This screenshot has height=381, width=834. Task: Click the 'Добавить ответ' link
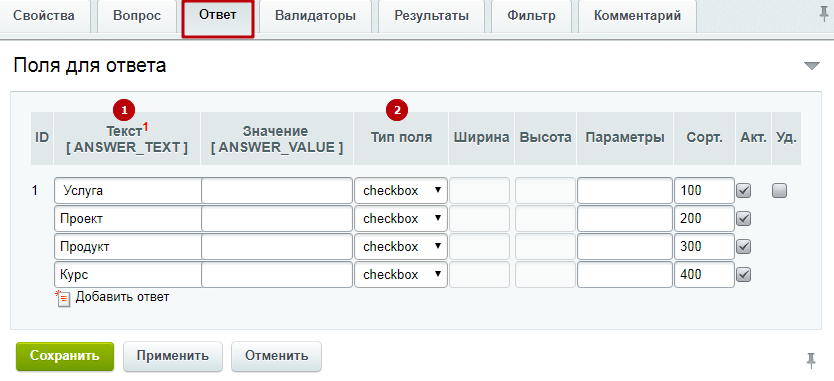point(122,297)
